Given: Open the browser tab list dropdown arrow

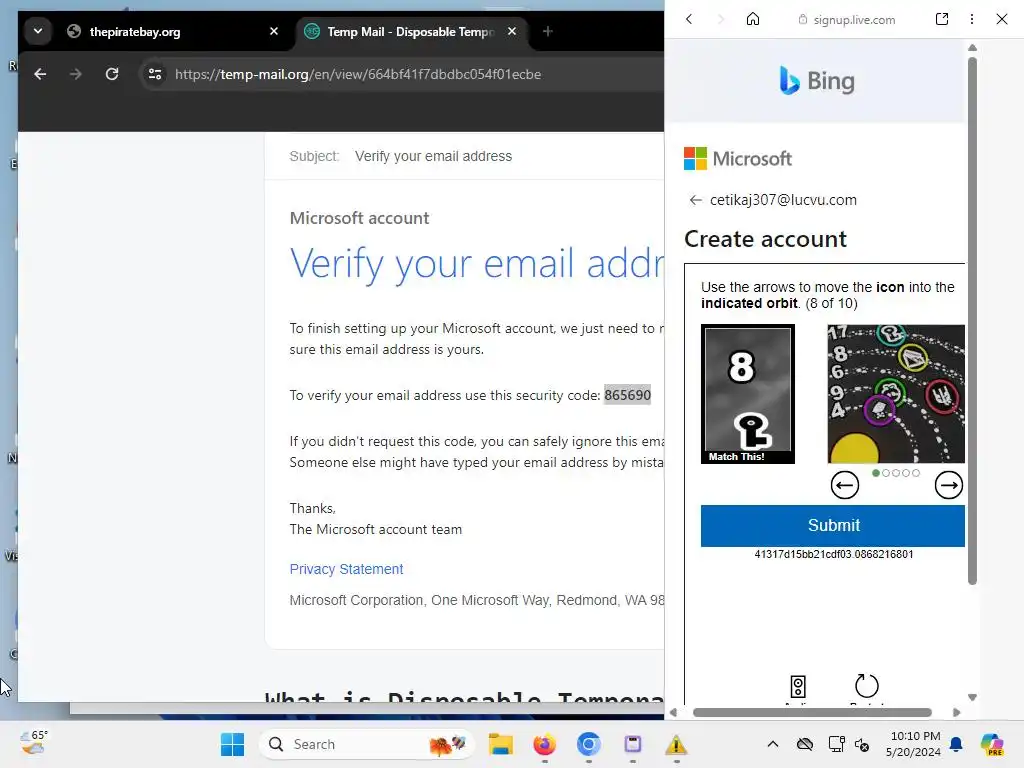Looking at the screenshot, I should point(38,31).
